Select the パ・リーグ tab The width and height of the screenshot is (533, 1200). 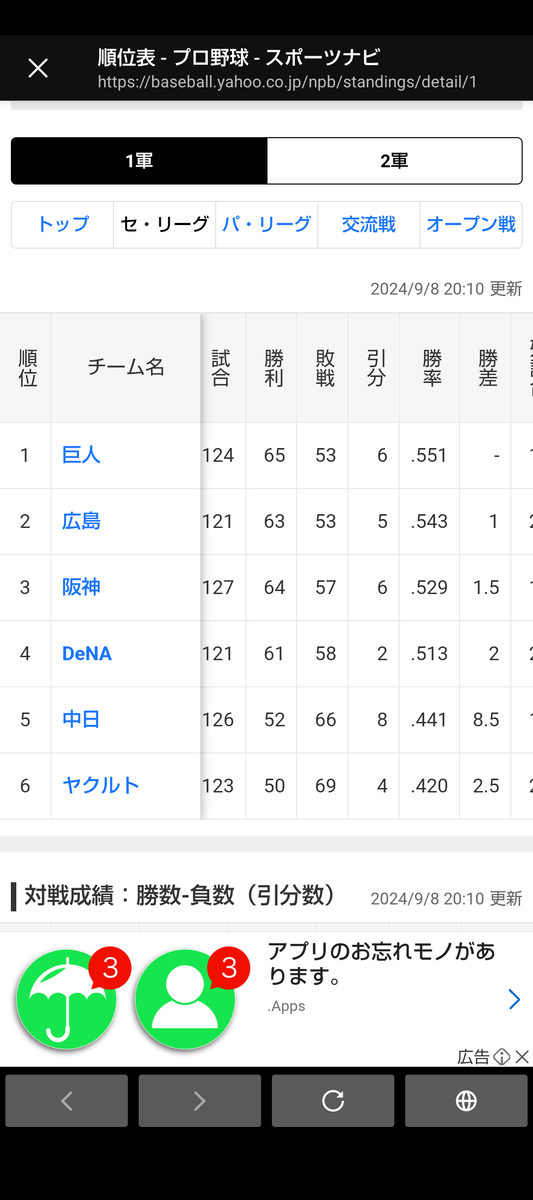(x=267, y=224)
